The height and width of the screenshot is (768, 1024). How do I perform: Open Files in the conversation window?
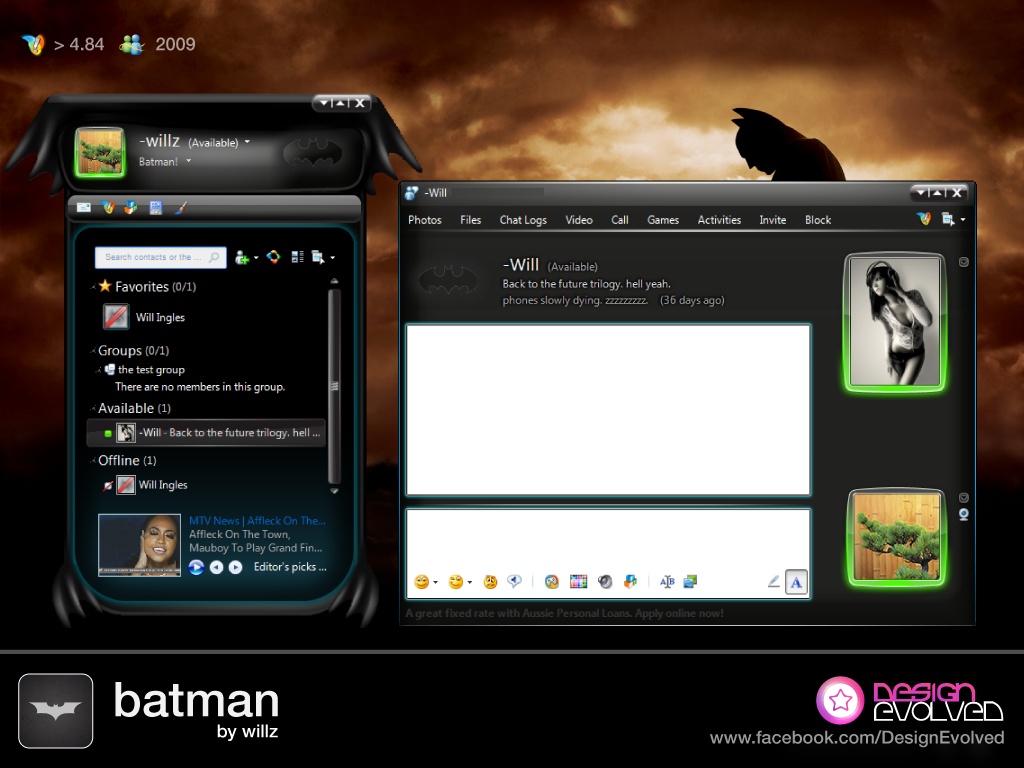[x=470, y=220]
